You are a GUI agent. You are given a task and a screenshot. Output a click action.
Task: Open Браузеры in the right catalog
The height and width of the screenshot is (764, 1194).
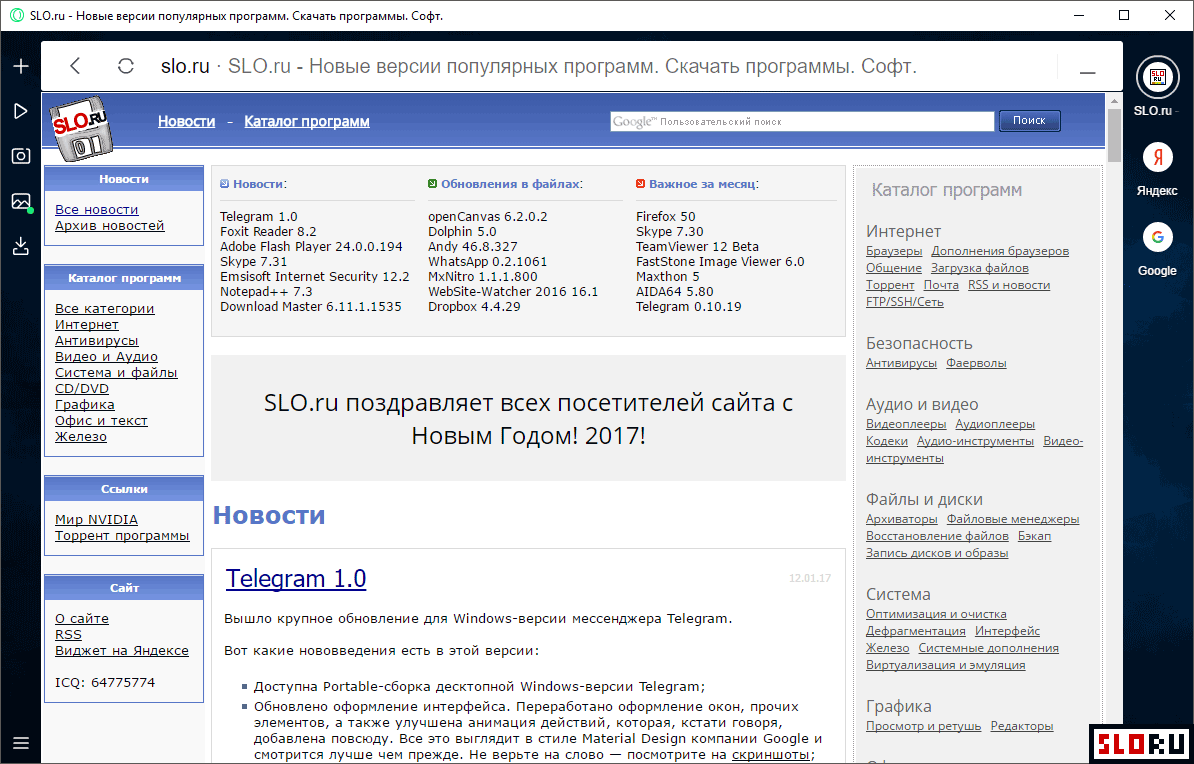tap(894, 251)
